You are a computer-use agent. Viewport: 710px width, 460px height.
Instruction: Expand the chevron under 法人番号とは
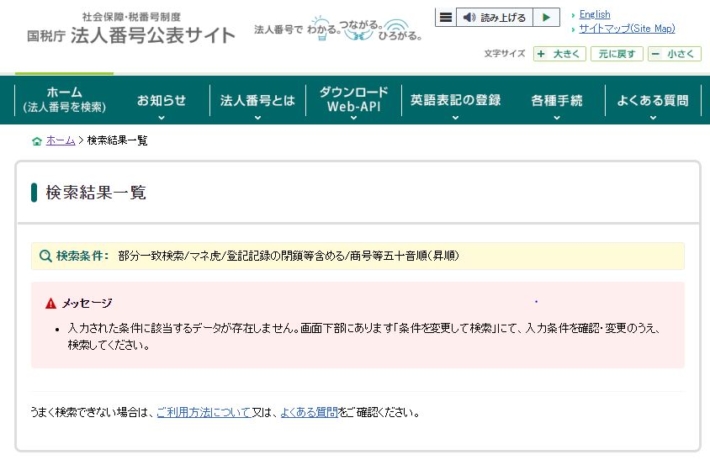pos(258,118)
